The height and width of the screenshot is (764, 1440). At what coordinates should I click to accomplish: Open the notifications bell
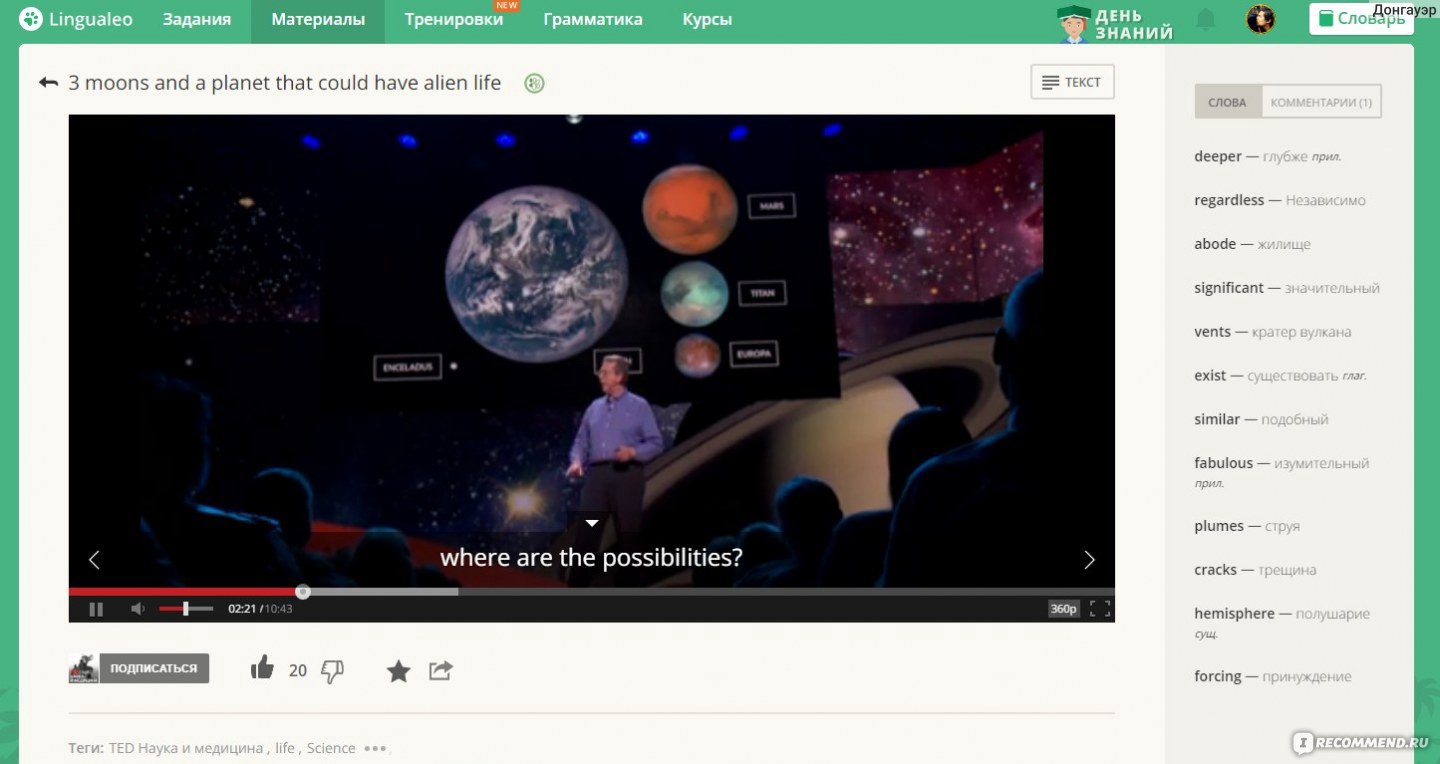(x=1206, y=19)
